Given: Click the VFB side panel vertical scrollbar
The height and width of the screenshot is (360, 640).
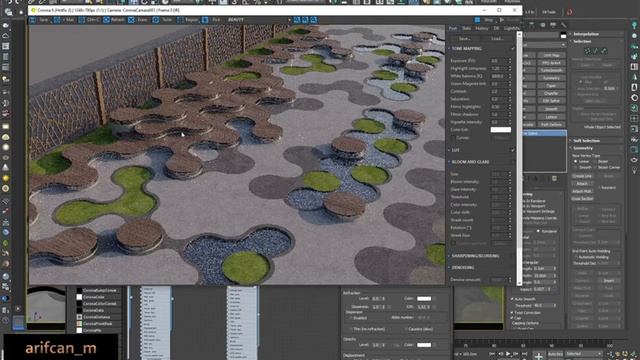Looking at the screenshot, I should pos(519,158).
